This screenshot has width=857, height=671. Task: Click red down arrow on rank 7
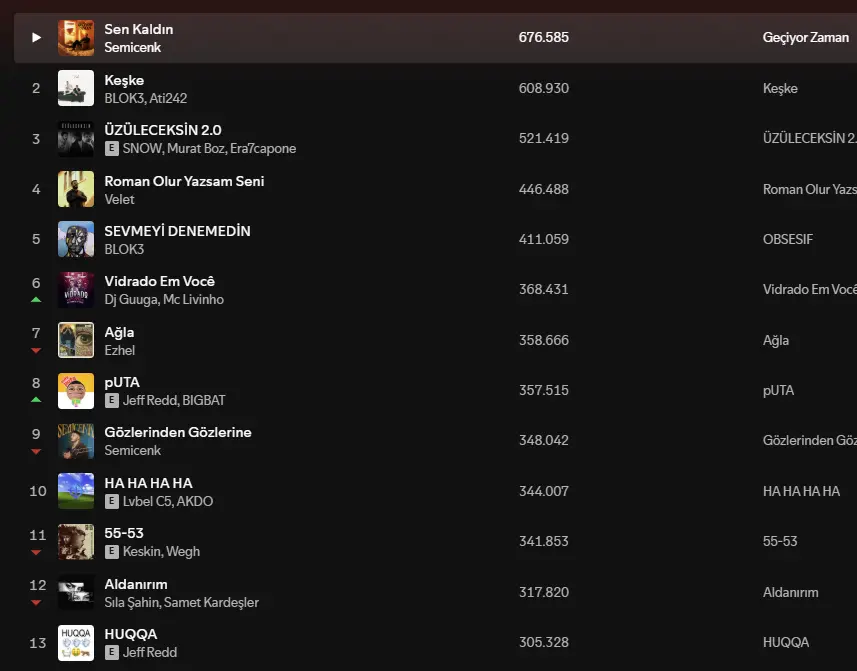click(x=36, y=350)
